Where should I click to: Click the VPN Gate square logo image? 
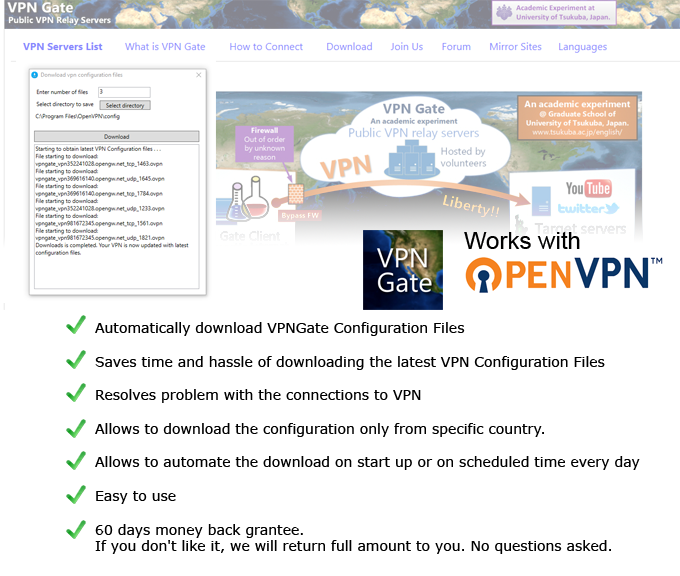pos(403,270)
